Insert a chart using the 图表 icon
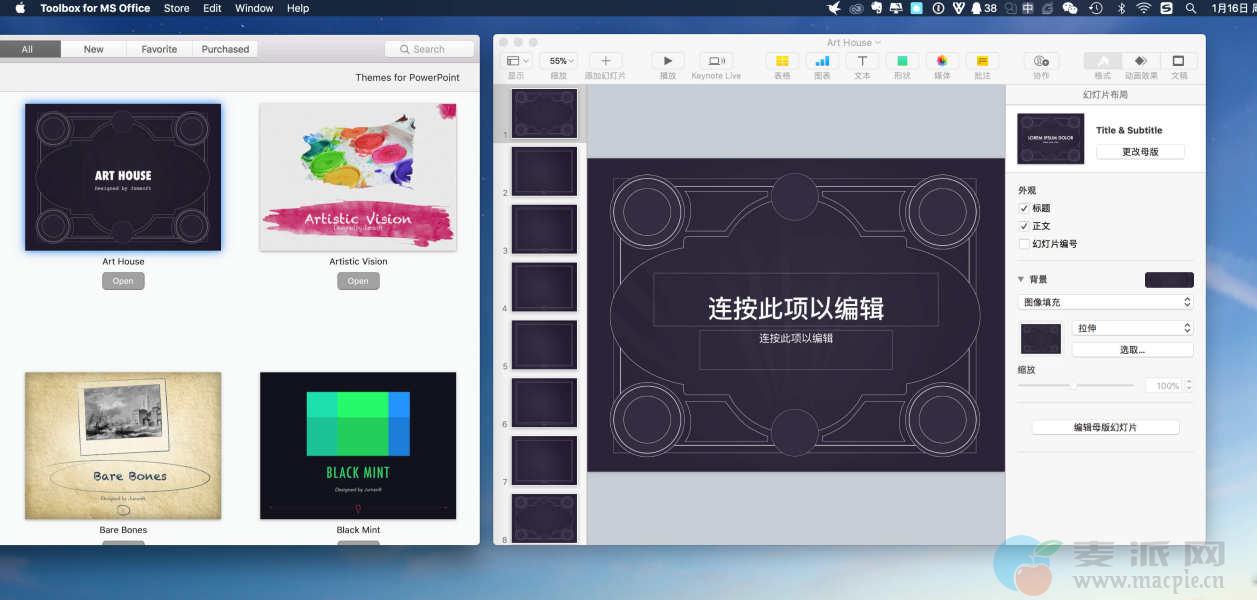This screenshot has width=1257, height=600. (x=822, y=61)
